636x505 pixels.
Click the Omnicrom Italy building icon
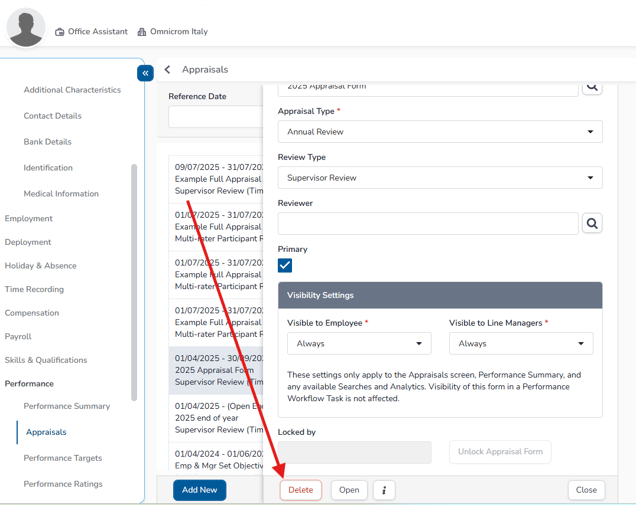(x=142, y=32)
